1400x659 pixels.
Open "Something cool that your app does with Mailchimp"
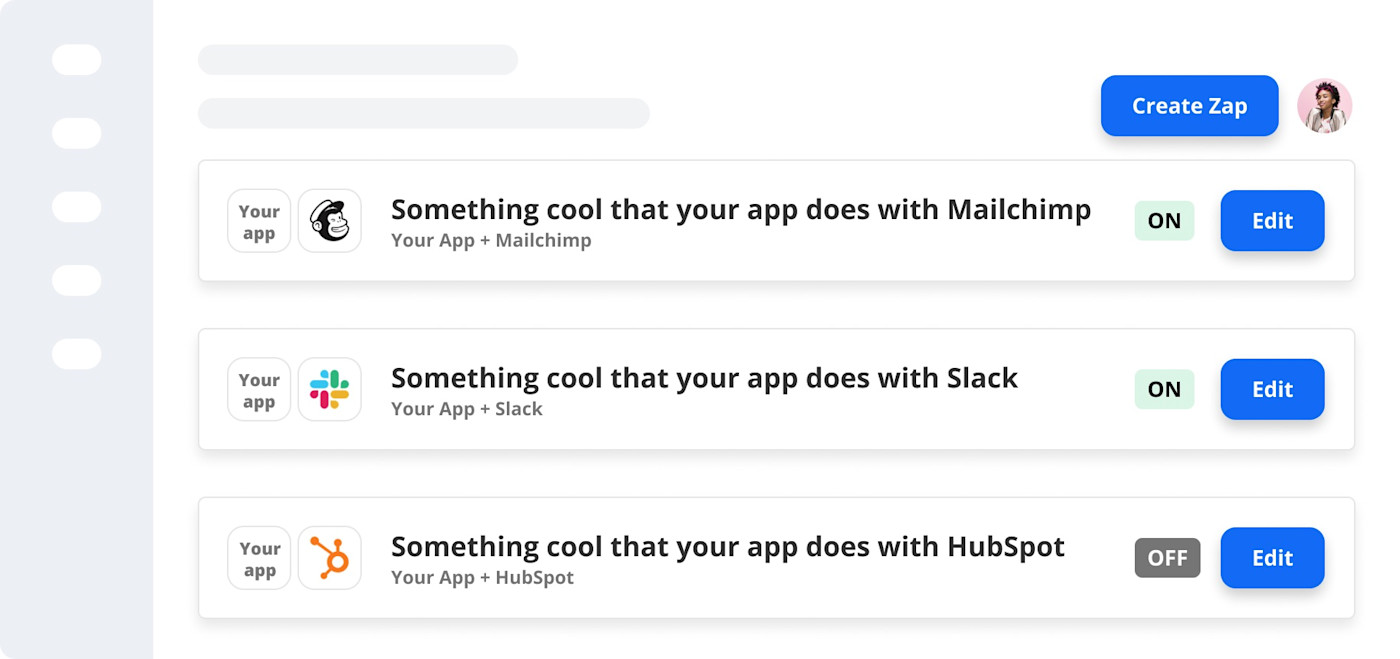740,210
